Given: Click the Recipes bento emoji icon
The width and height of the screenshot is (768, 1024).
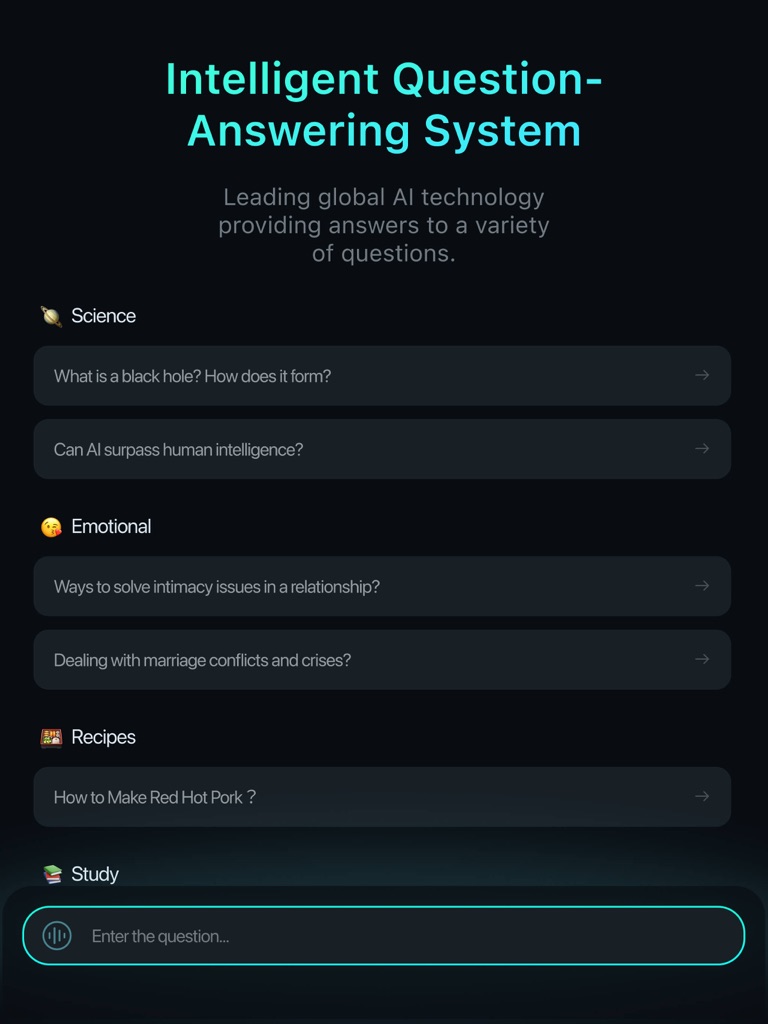Looking at the screenshot, I should tap(51, 738).
